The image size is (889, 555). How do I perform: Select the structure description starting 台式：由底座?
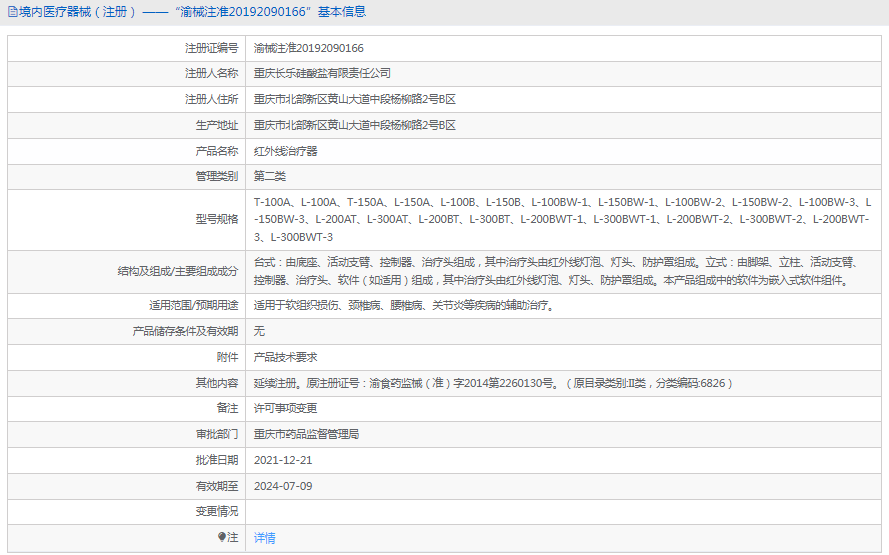(x=556, y=271)
